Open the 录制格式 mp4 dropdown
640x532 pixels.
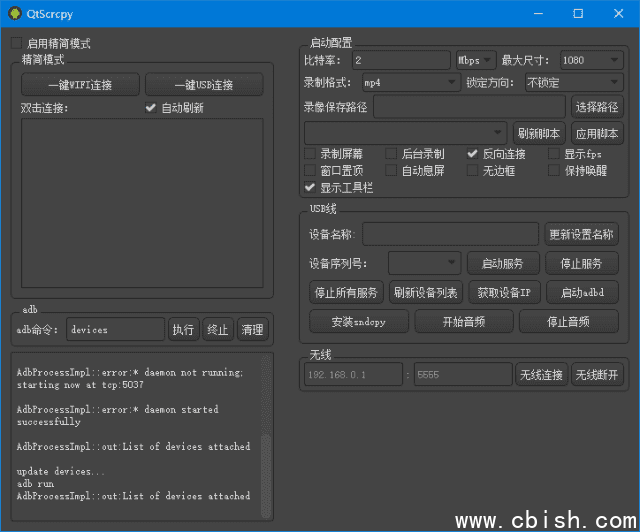click(x=408, y=82)
